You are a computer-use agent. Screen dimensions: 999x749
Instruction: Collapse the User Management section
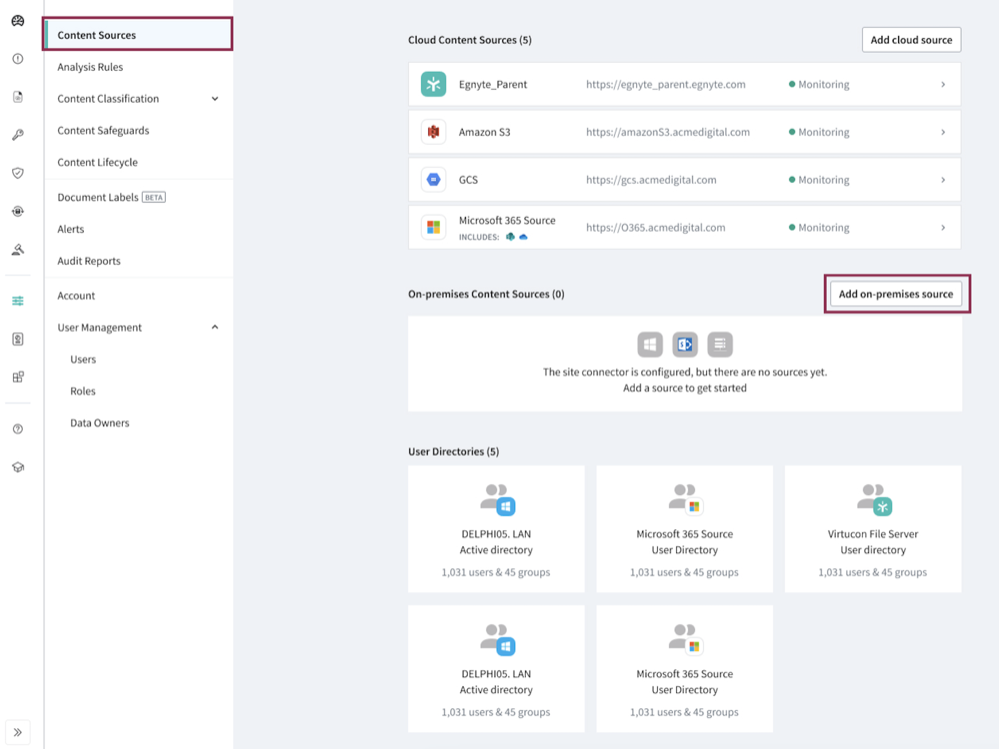pyautogui.click(x=215, y=328)
